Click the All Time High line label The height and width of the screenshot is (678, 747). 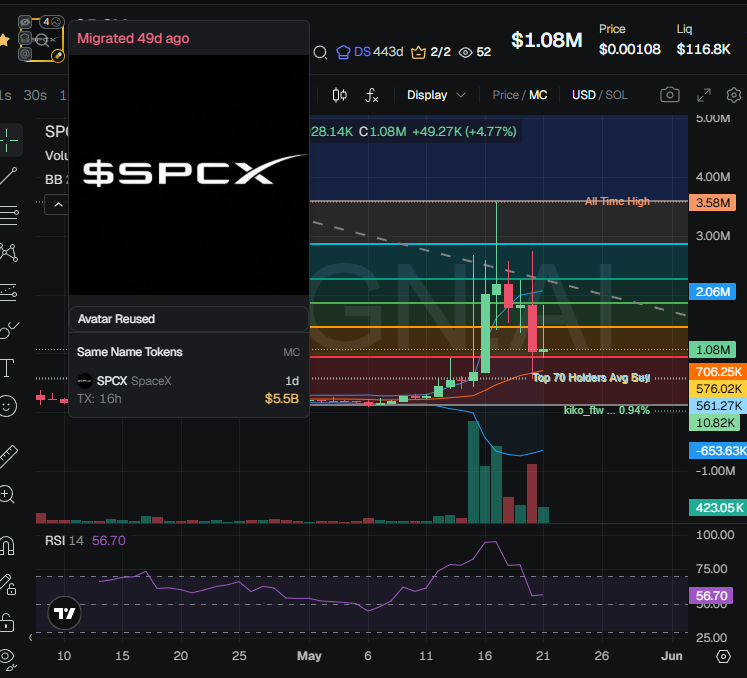click(x=617, y=201)
